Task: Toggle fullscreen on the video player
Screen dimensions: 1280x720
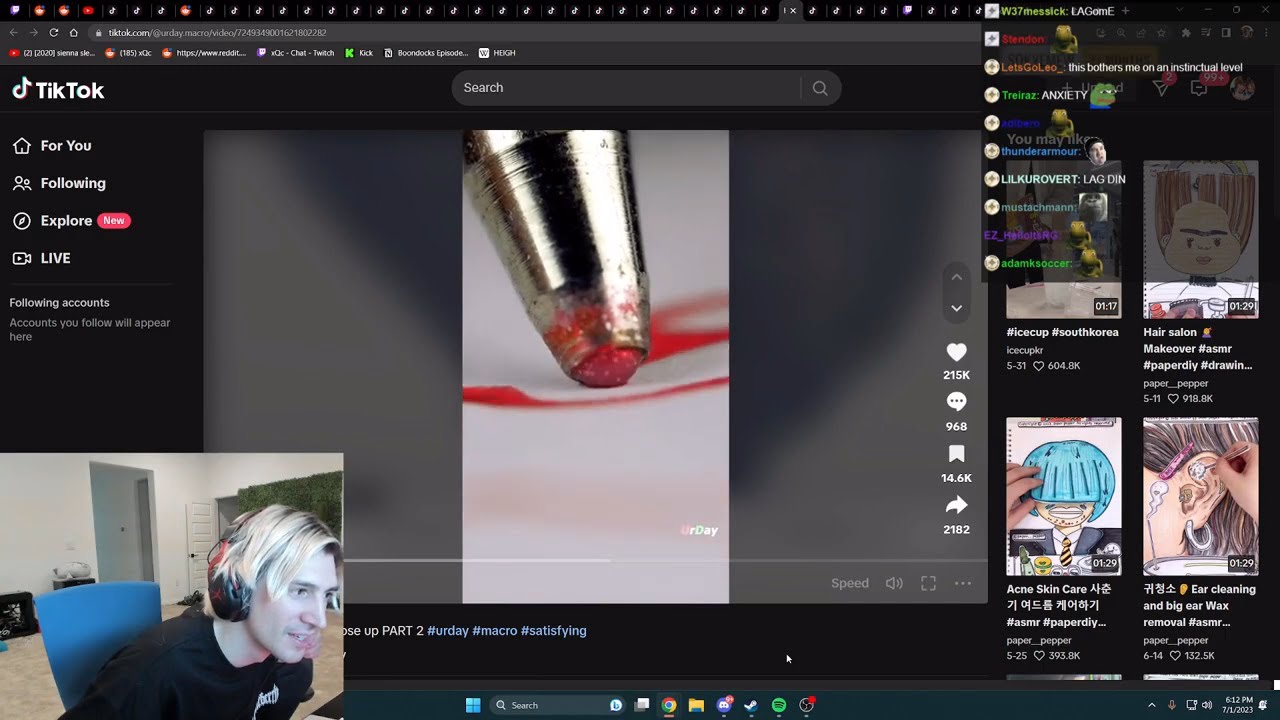Action: pyautogui.click(x=928, y=583)
